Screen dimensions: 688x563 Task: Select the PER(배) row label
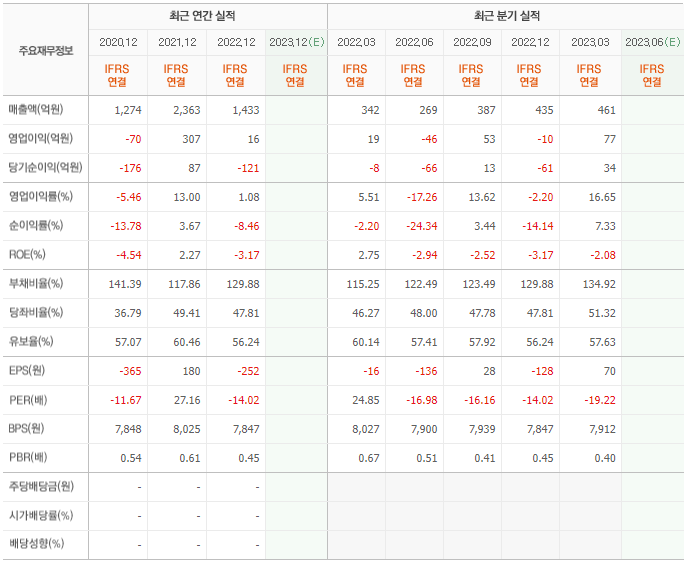pyautogui.click(x=28, y=400)
